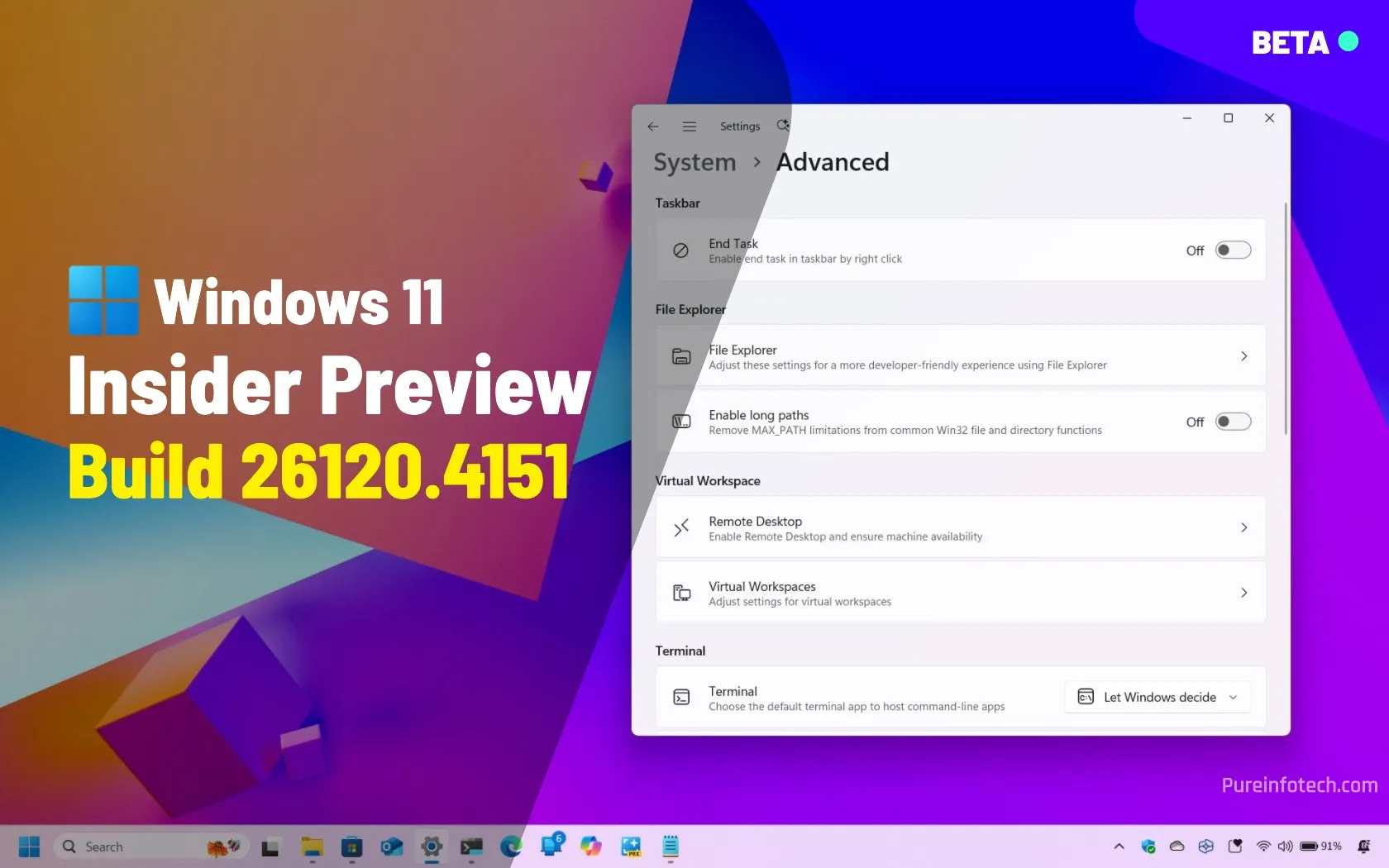Click the volume speaker tray icon
1389x868 pixels.
click(x=1285, y=847)
